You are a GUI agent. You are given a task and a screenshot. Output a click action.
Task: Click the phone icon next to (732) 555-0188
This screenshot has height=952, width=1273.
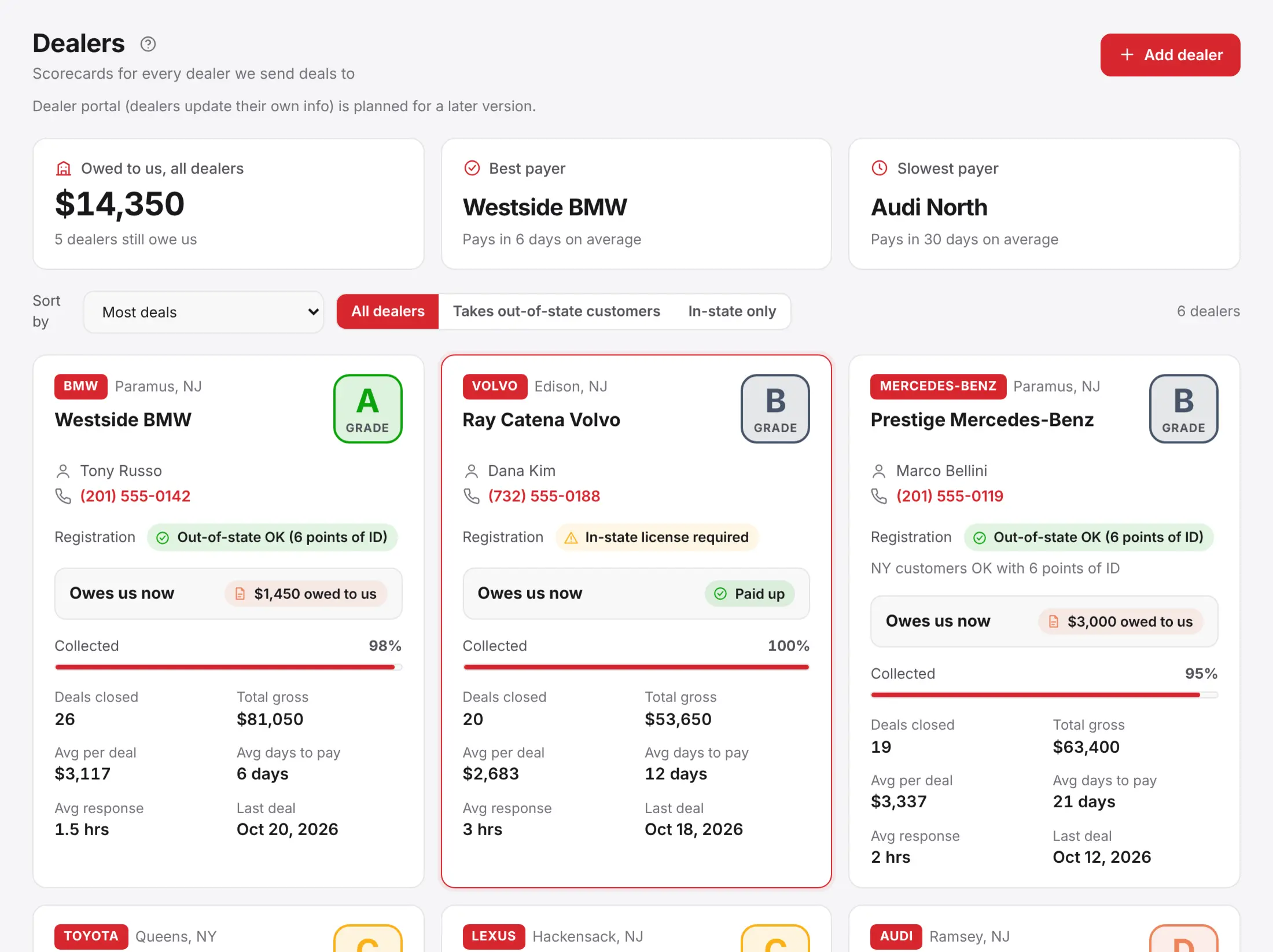[x=472, y=496]
